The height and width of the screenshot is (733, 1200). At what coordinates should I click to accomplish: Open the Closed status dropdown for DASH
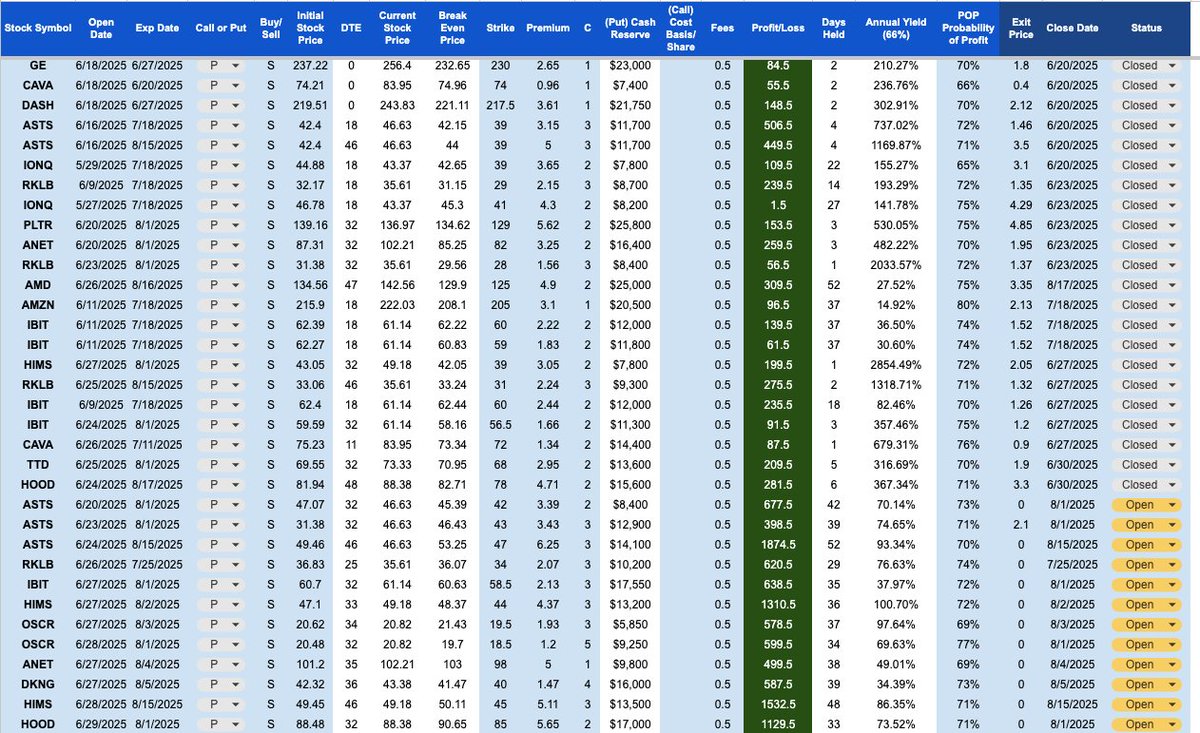pyautogui.click(x=1146, y=105)
